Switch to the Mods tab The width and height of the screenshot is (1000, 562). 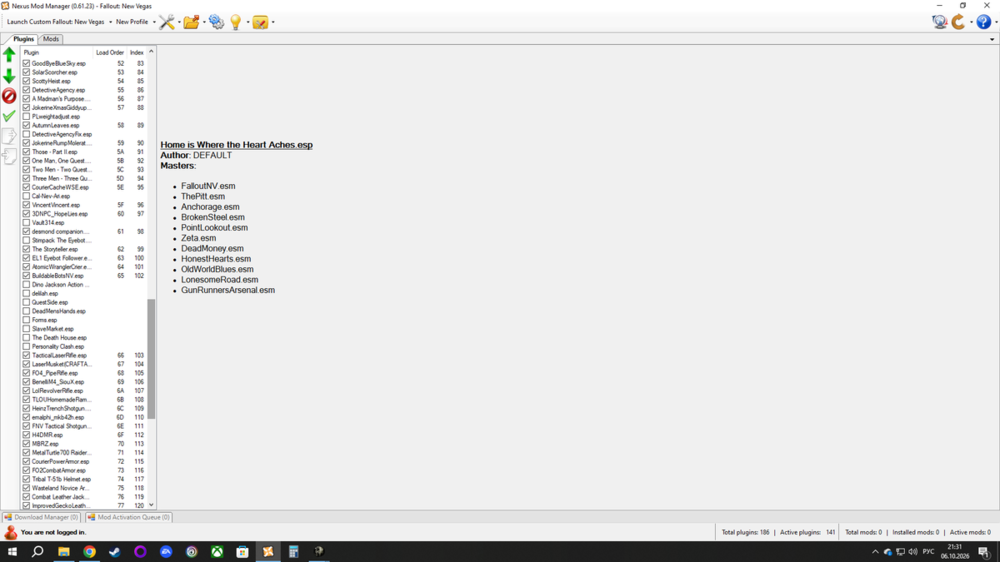(51, 39)
